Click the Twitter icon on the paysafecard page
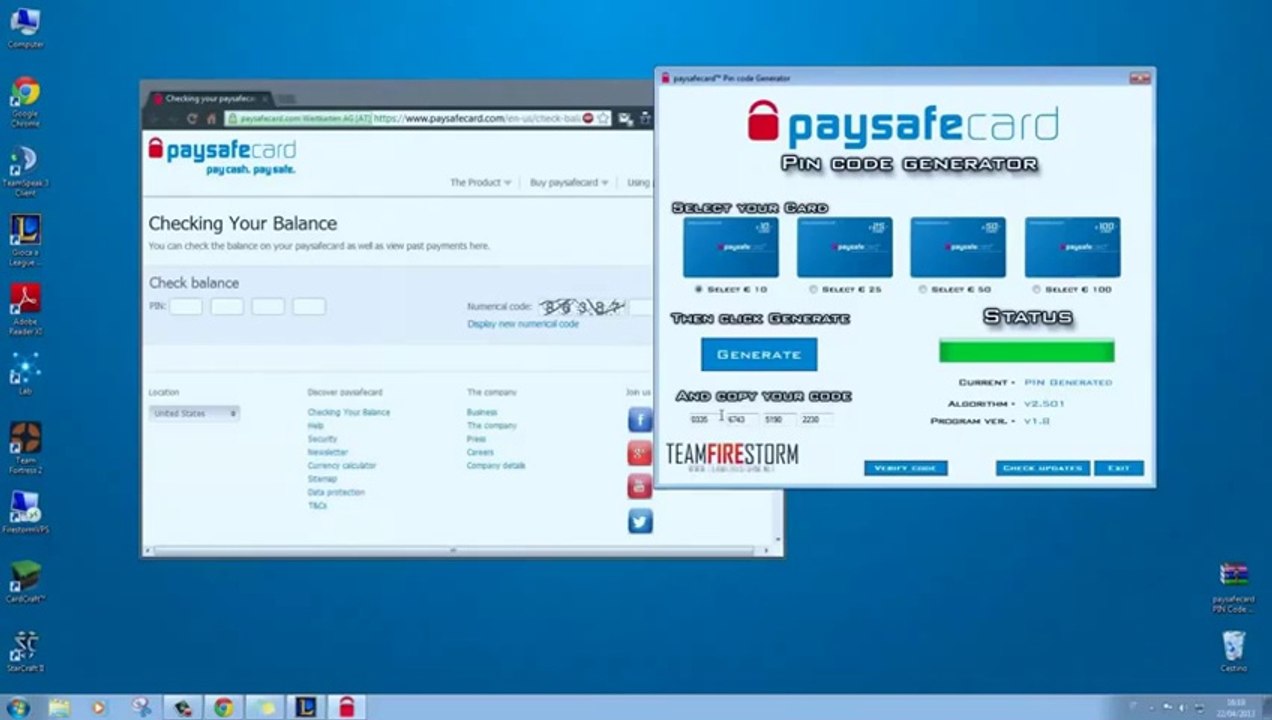Image resolution: width=1272 pixels, height=720 pixels. (640, 521)
